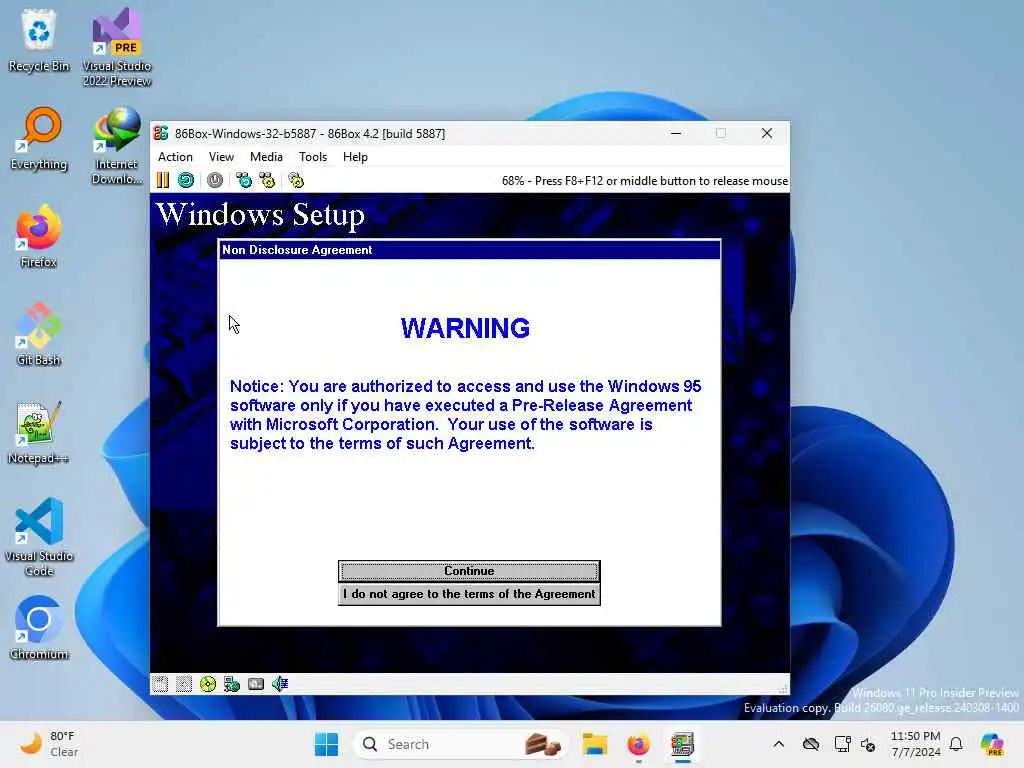Minimize the 86Box window

point(676,133)
